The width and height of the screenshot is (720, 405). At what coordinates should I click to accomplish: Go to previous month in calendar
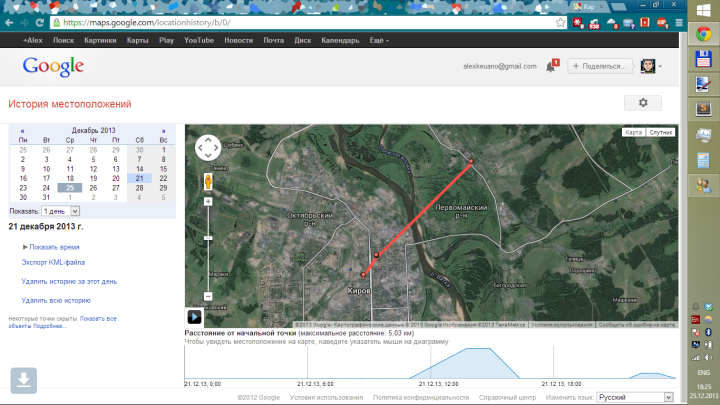coord(22,131)
